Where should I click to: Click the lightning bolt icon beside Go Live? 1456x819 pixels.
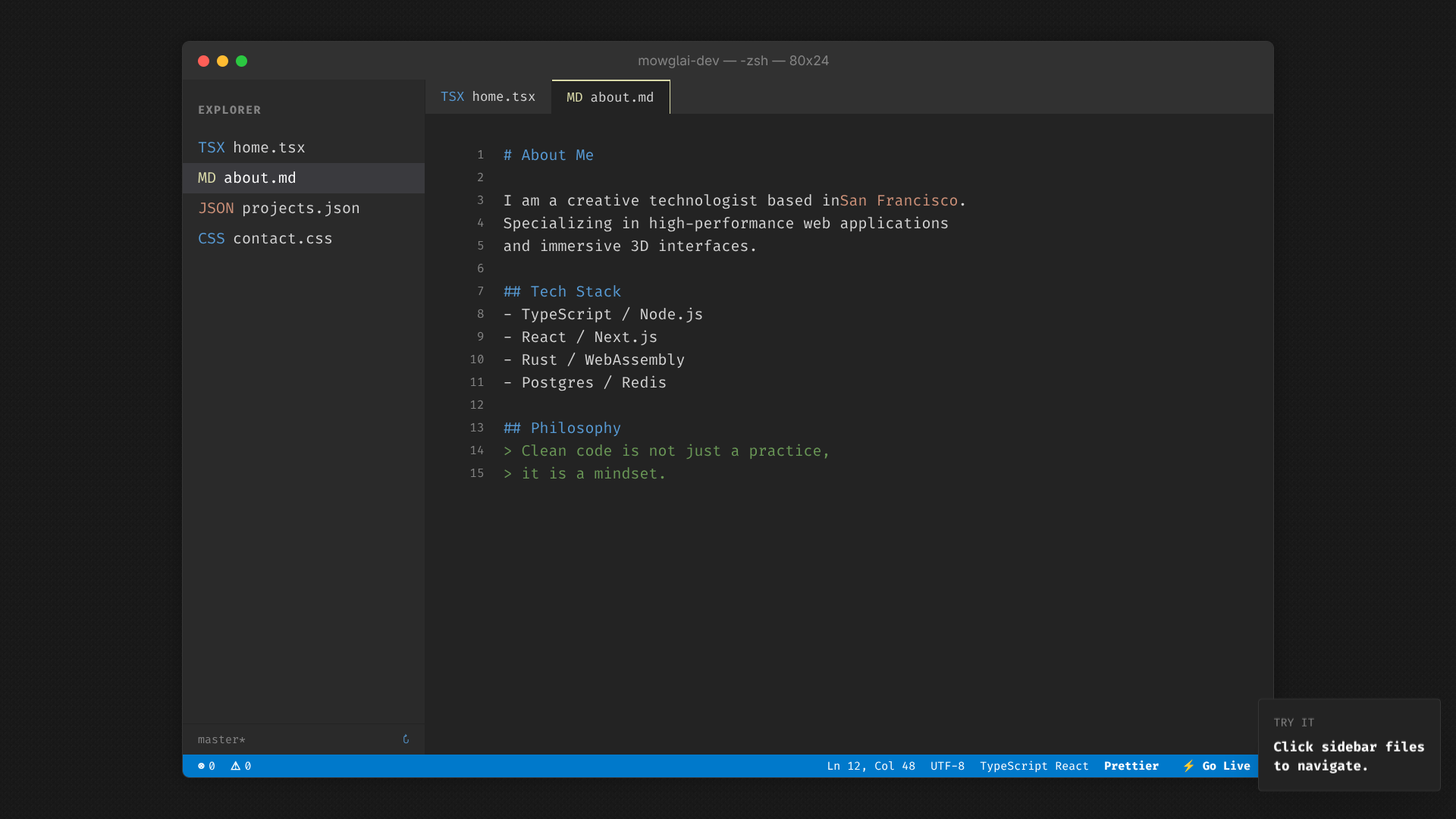(x=1188, y=766)
